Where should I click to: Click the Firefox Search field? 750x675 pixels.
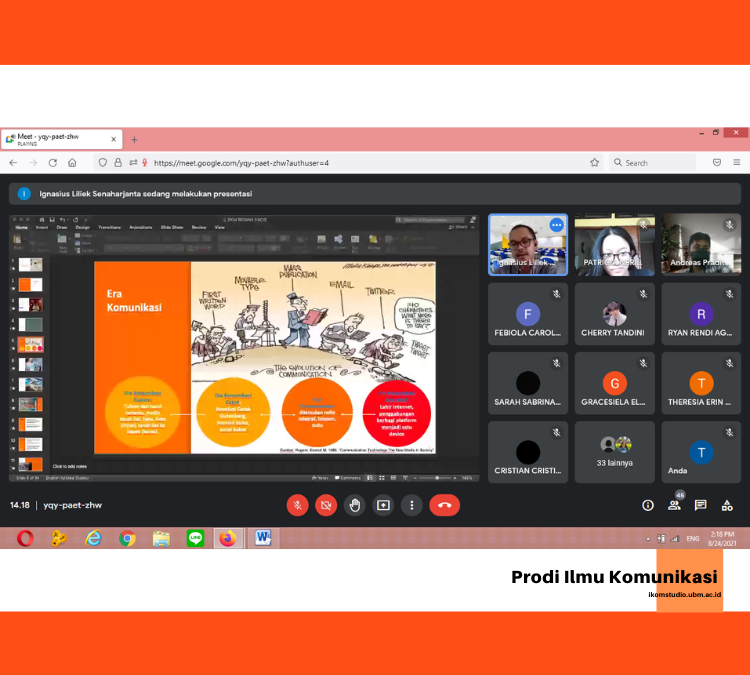tap(652, 163)
